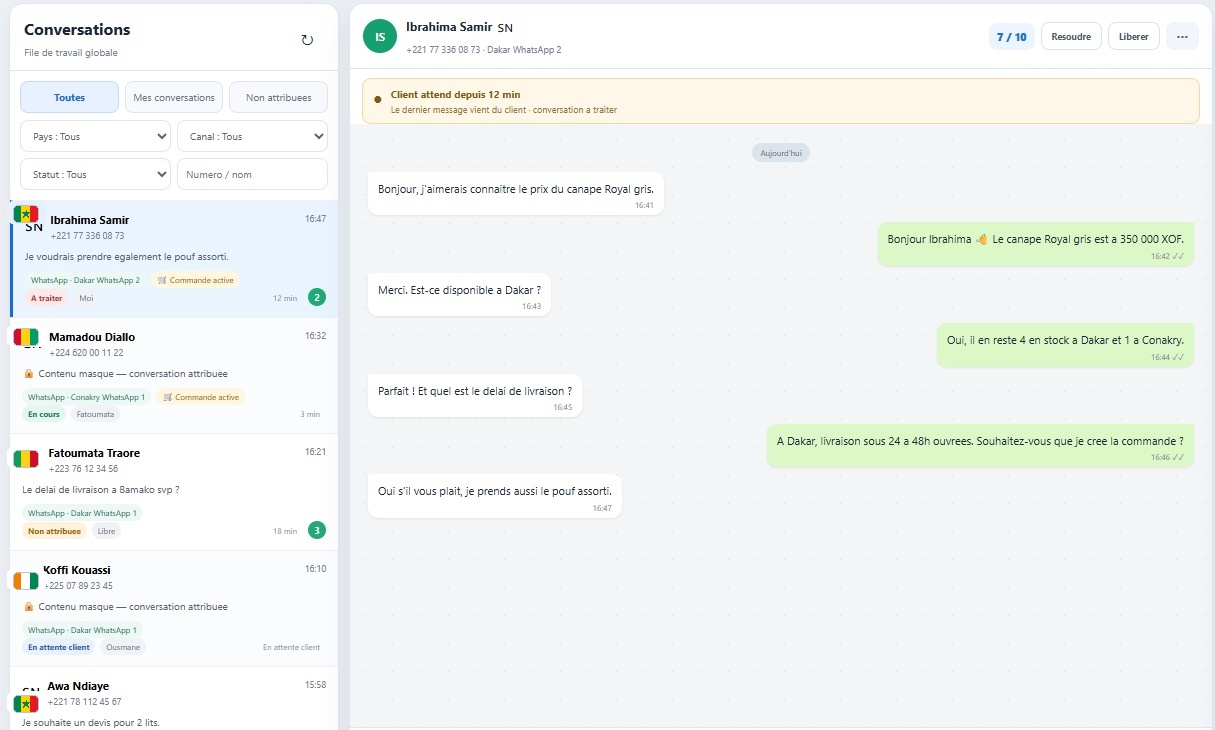Click the lock icon in Mamadou Diallo's preview
Screen dimensions: 1215x730
pyautogui.click(x=29, y=374)
